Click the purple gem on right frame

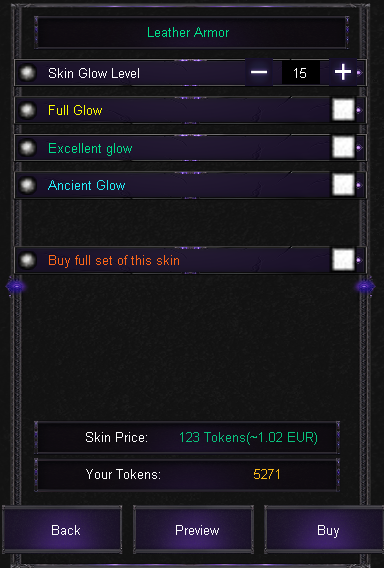[365, 287]
